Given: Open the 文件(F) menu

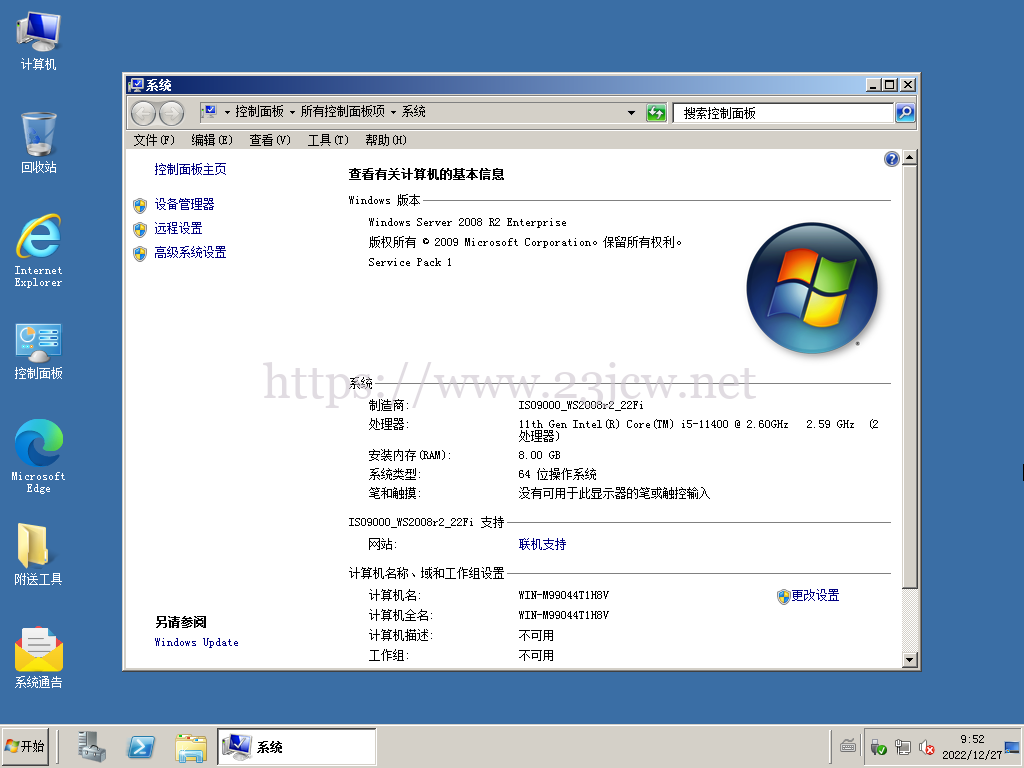Looking at the screenshot, I should (x=154, y=140).
